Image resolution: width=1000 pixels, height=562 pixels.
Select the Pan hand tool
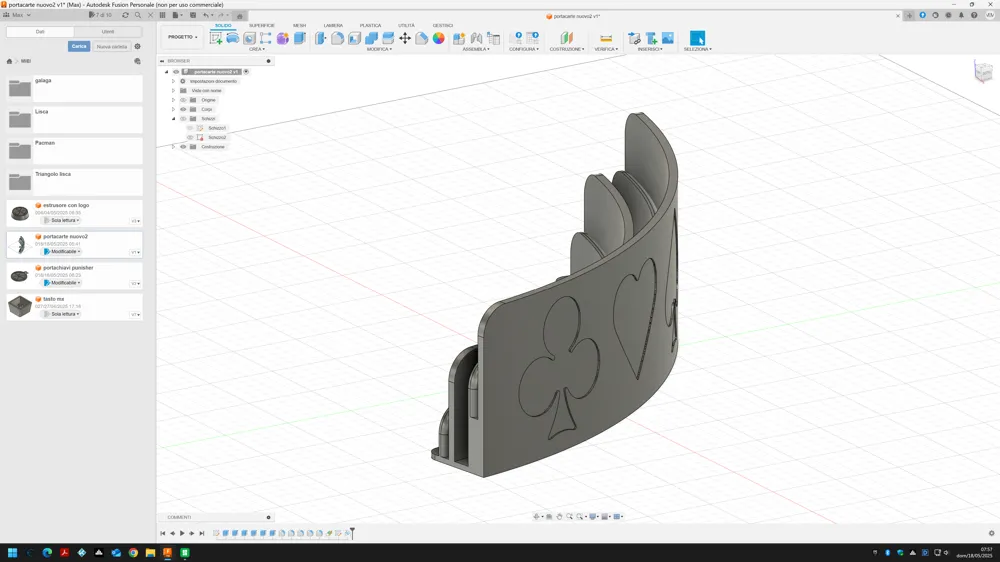click(559, 517)
